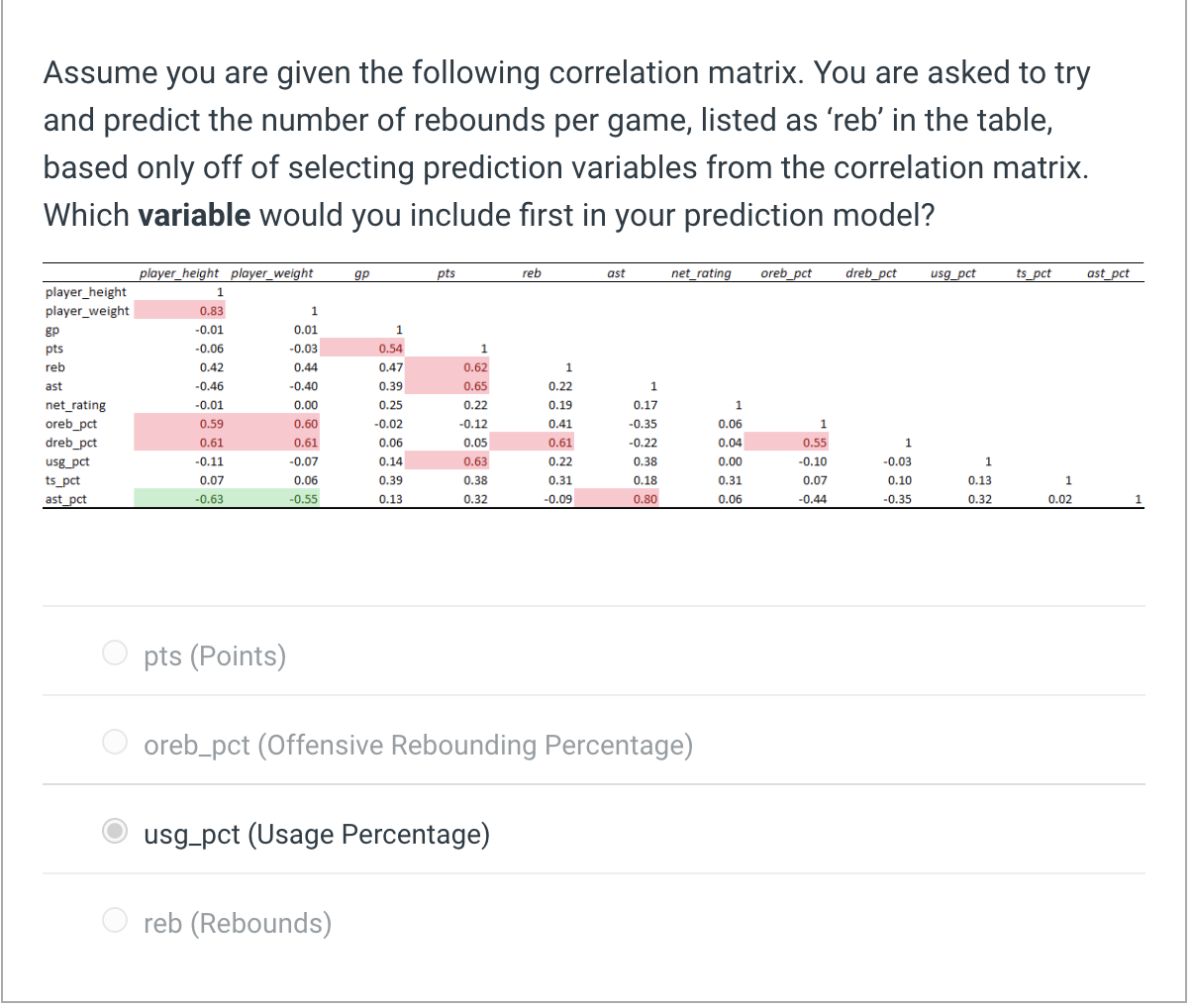This screenshot has width=1194, height=1008.
Task: Click the red-highlighted 0.80 correlation cell
Action: 645,499
